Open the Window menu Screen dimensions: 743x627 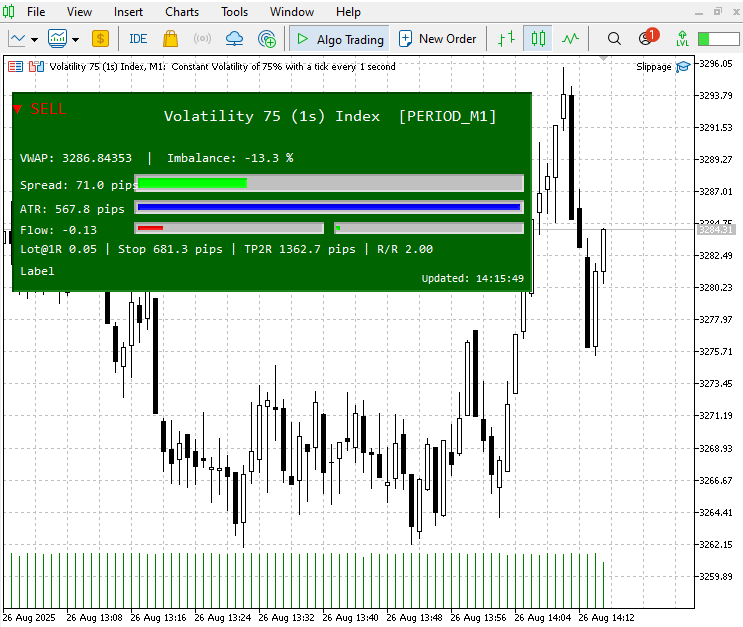292,12
